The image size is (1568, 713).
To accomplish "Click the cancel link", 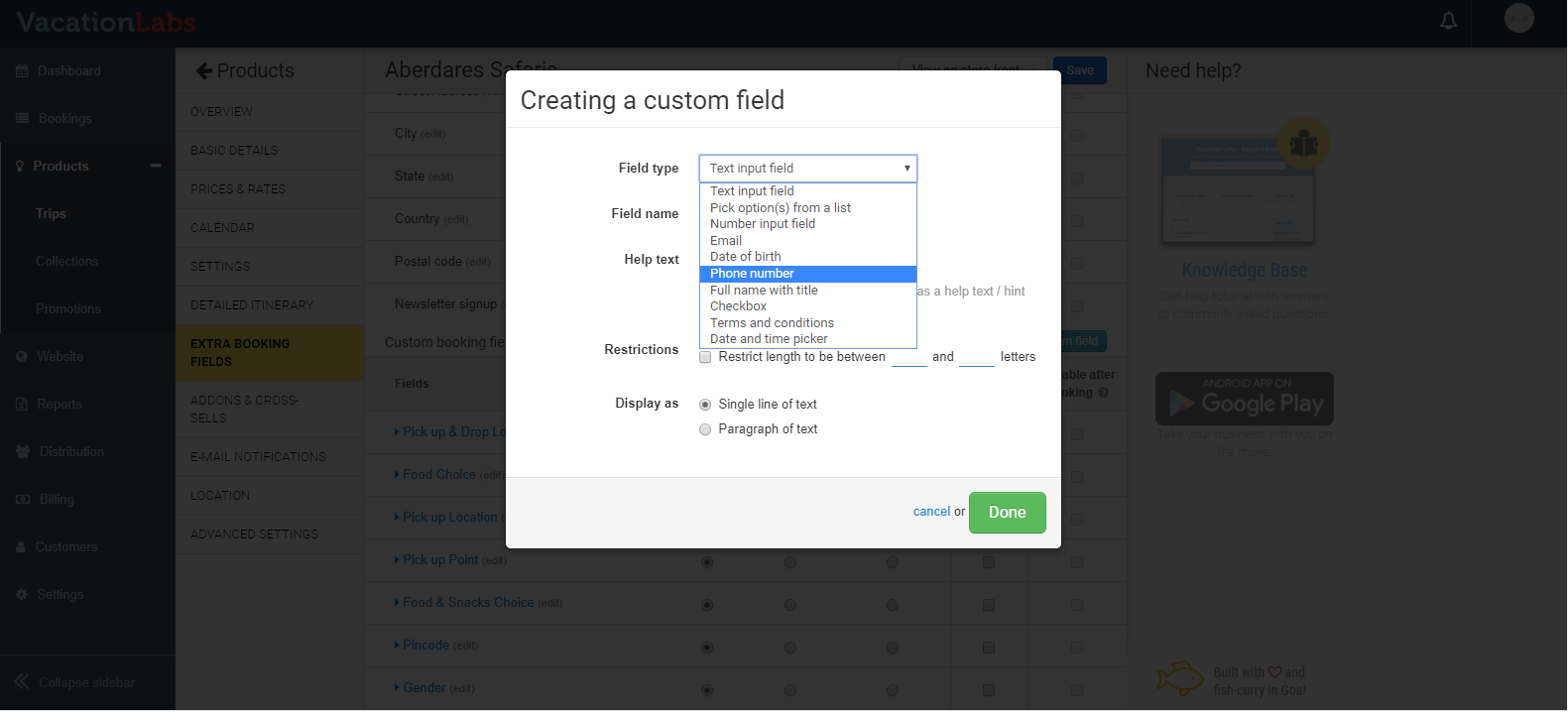I will tap(931, 512).
